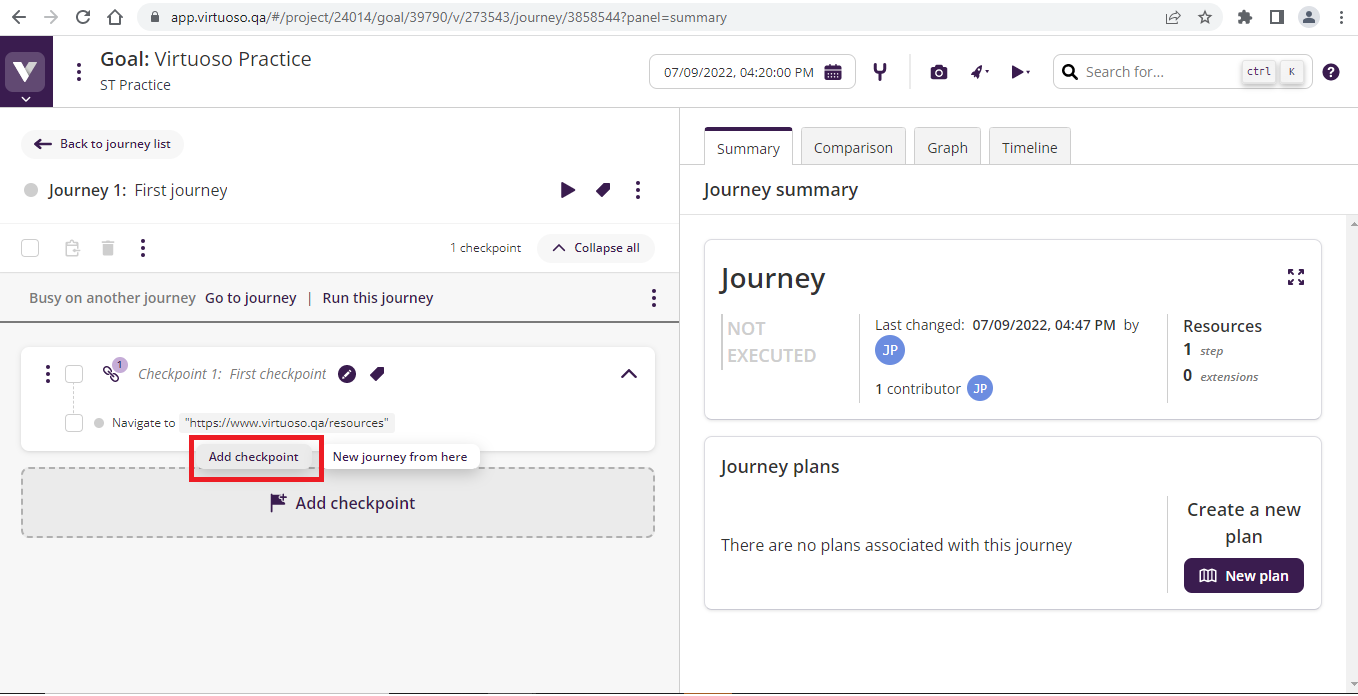Click the trash delete icon in toolbar
The height and width of the screenshot is (696, 1358).
click(108, 248)
